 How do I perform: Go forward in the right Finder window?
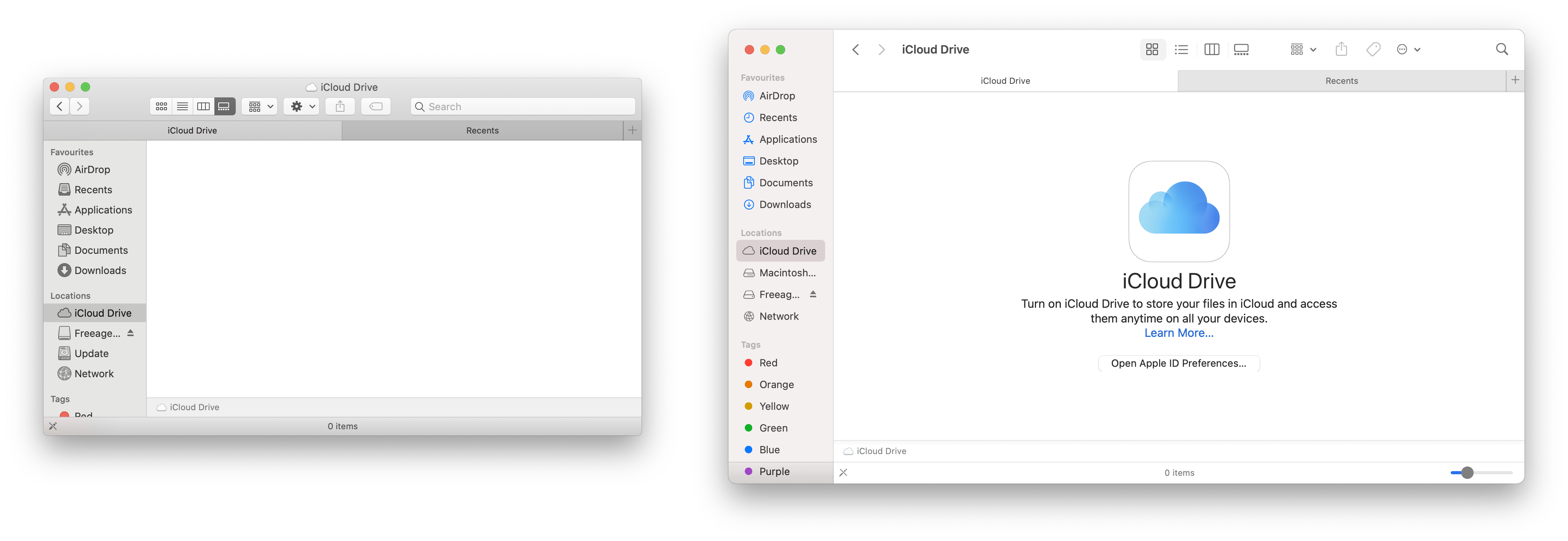881,49
